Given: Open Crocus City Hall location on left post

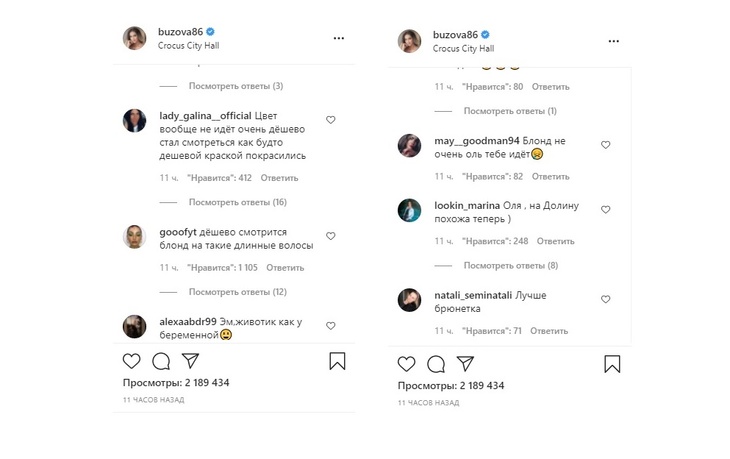Looking at the screenshot, I should coord(189,45).
